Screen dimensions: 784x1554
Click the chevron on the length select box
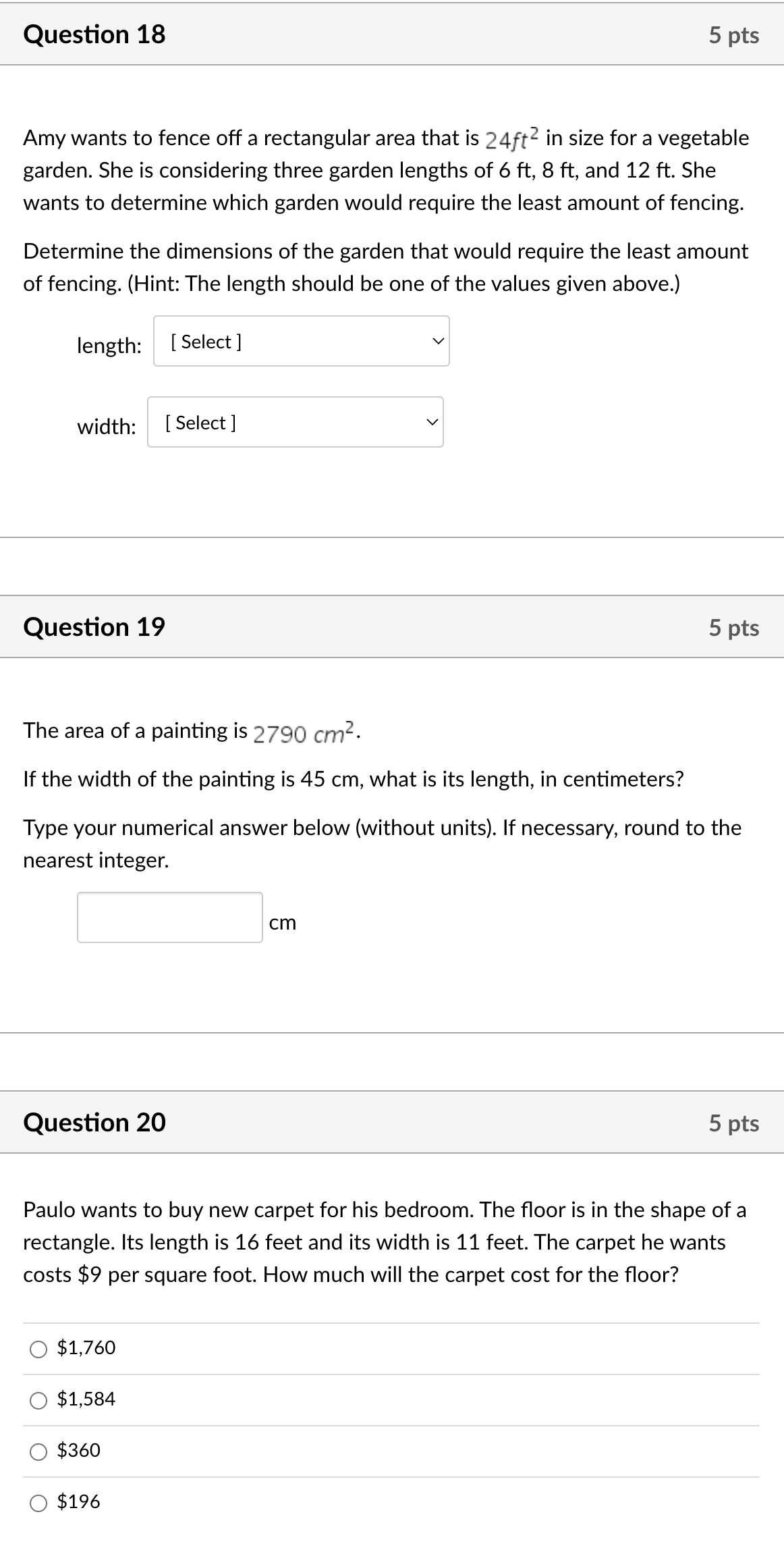[437, 342]
